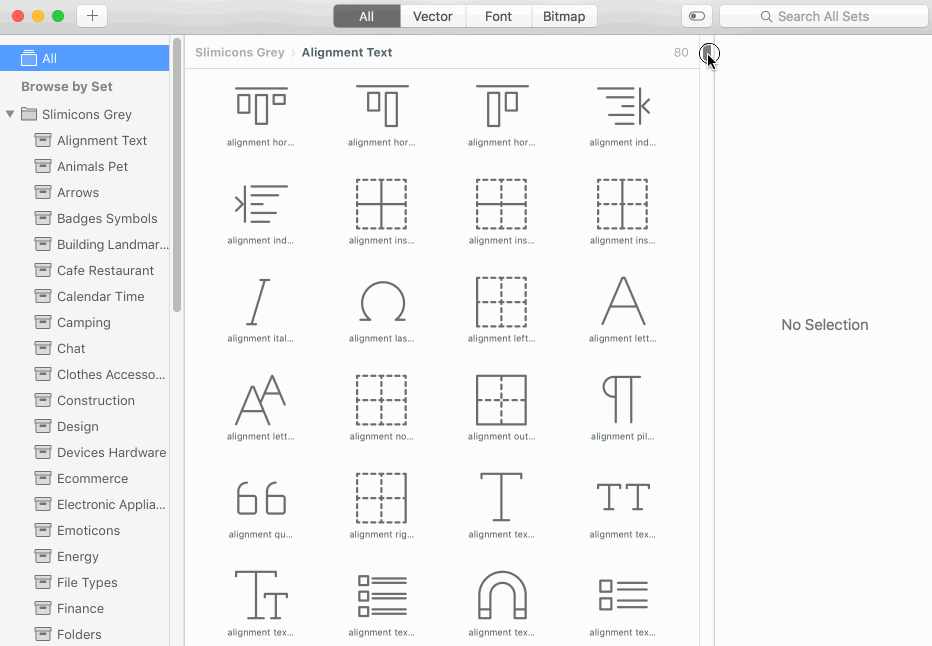Viewport: 932px width, 646px height.
Task: Switch to the Vector filter tab
Action: 432,16
